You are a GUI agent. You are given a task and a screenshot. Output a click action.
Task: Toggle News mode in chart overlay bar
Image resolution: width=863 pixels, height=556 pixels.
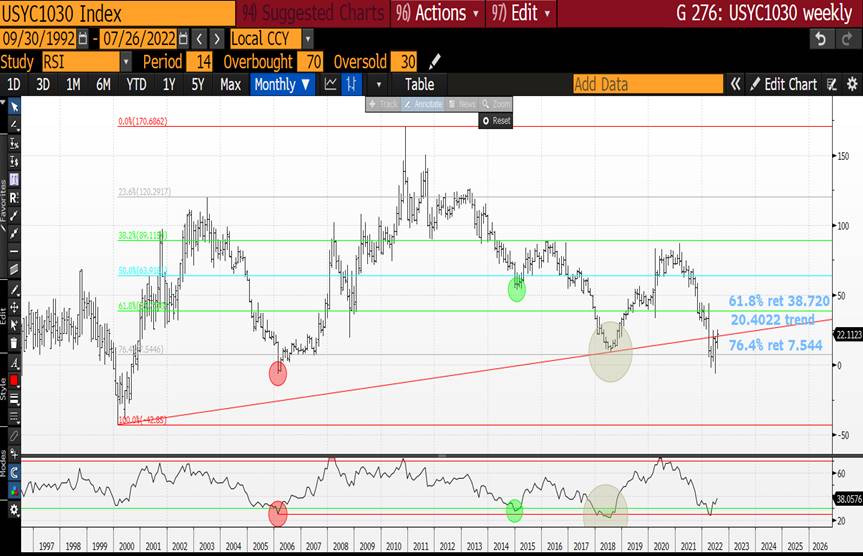[x=462, y=104]
